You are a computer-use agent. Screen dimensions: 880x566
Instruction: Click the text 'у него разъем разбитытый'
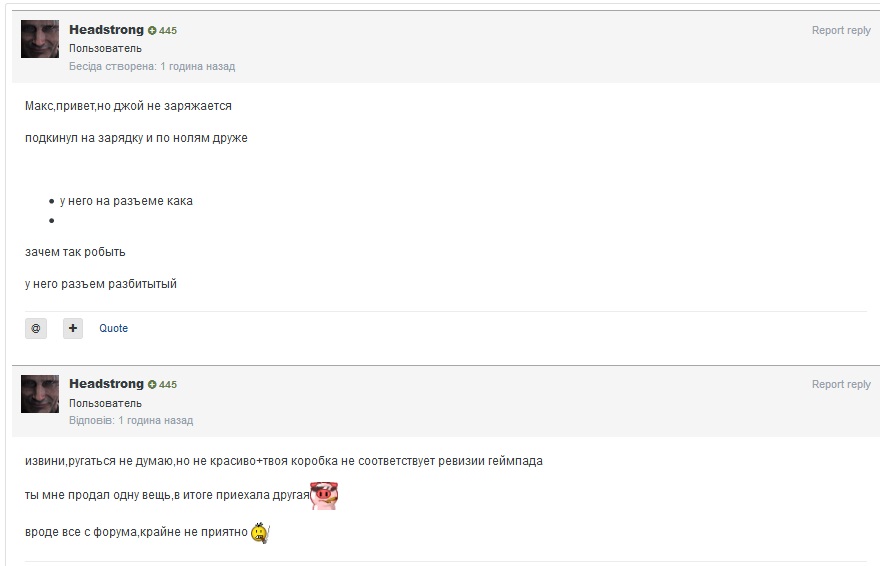click(100, 284)
